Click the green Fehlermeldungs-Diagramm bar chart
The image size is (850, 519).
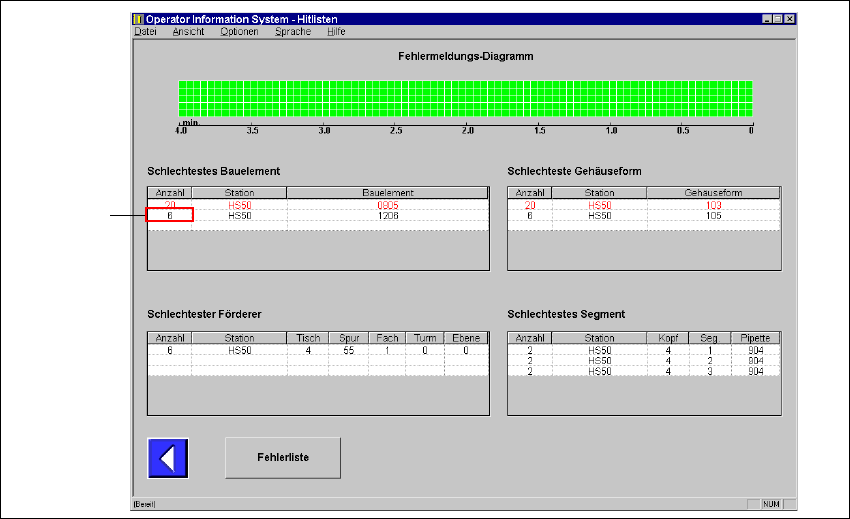coord(465,100)
